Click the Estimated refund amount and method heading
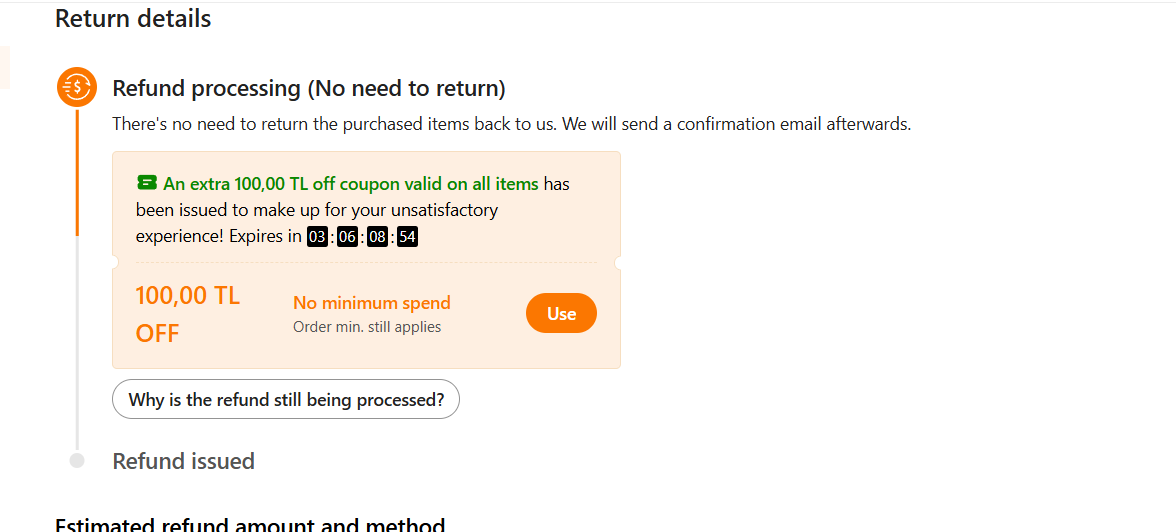Image resolution: width=1176 pixels, height=532 pixels. pyautogui.click(x=250, y=525)
